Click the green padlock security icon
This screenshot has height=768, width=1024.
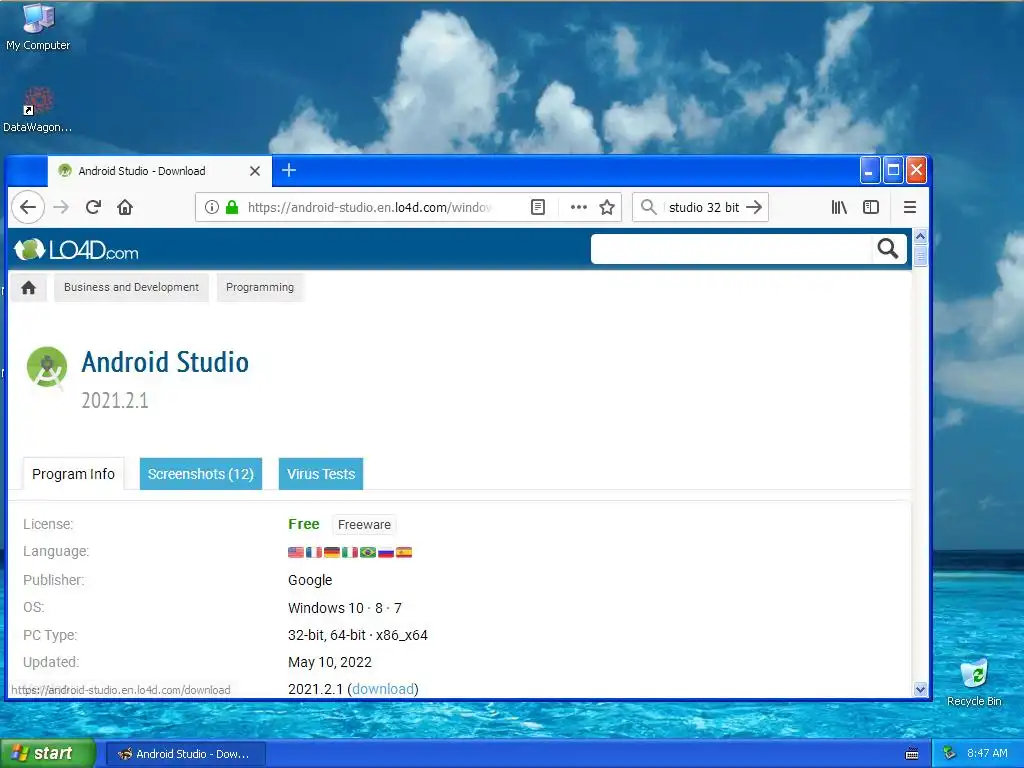point(232,208)
